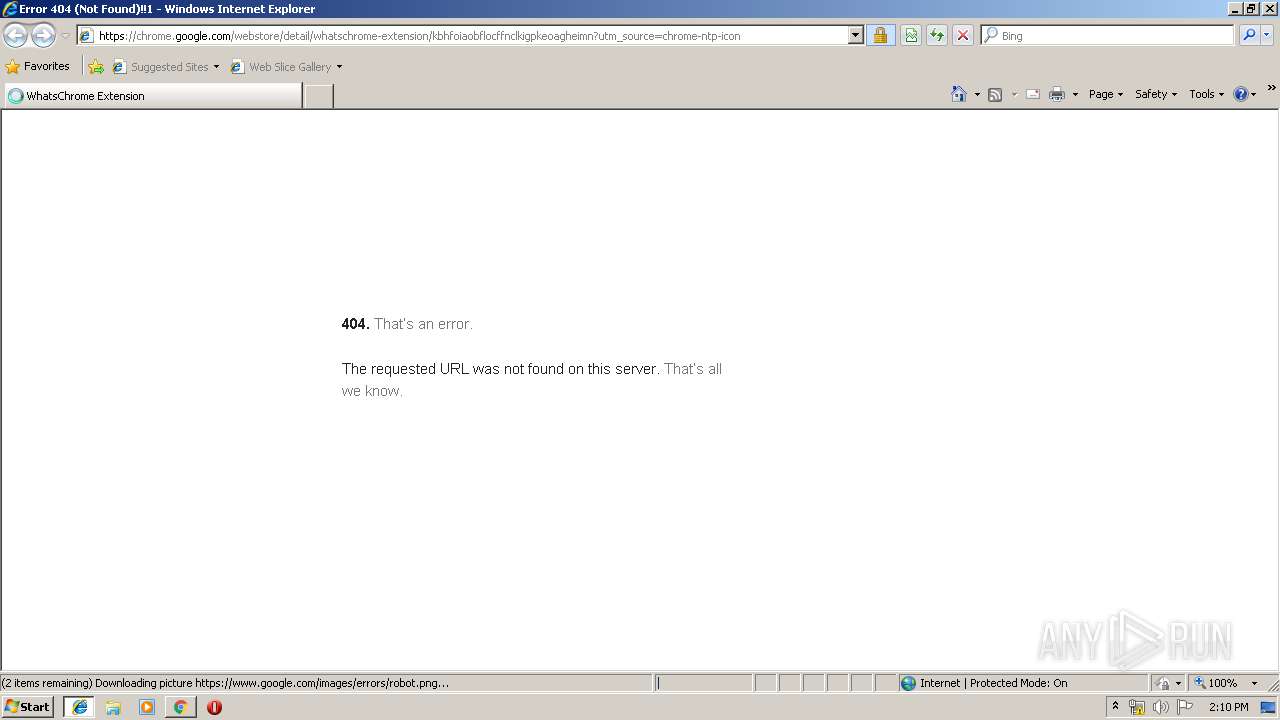Viewport: 1280px width, 720px height.
Task: Open the 100% zoom level dropdown
Action: point(1254,683)
